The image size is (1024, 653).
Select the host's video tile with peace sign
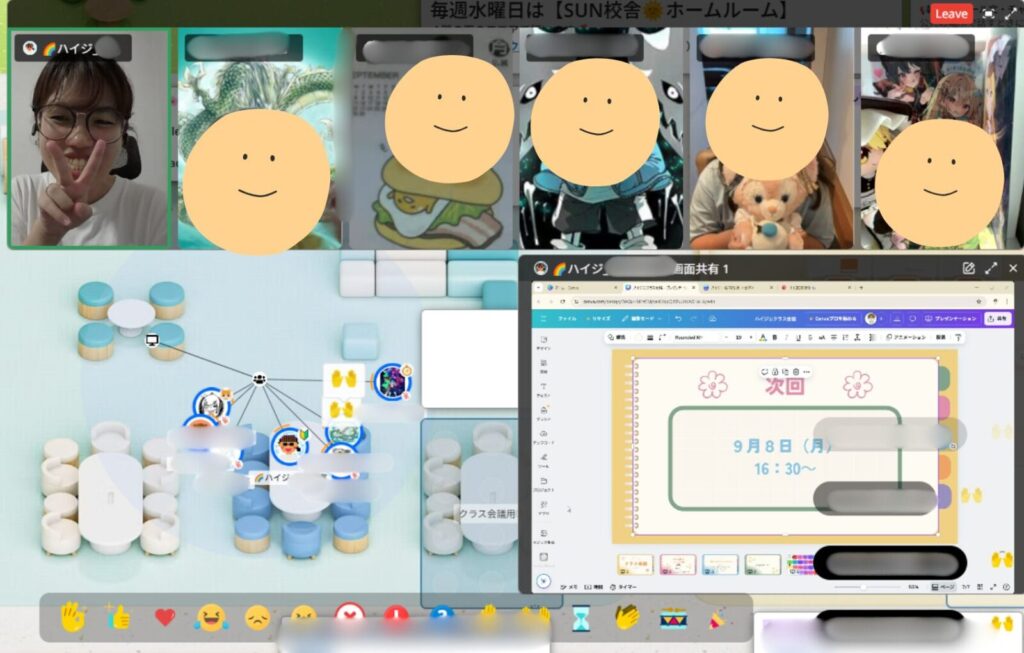point(89,138)
